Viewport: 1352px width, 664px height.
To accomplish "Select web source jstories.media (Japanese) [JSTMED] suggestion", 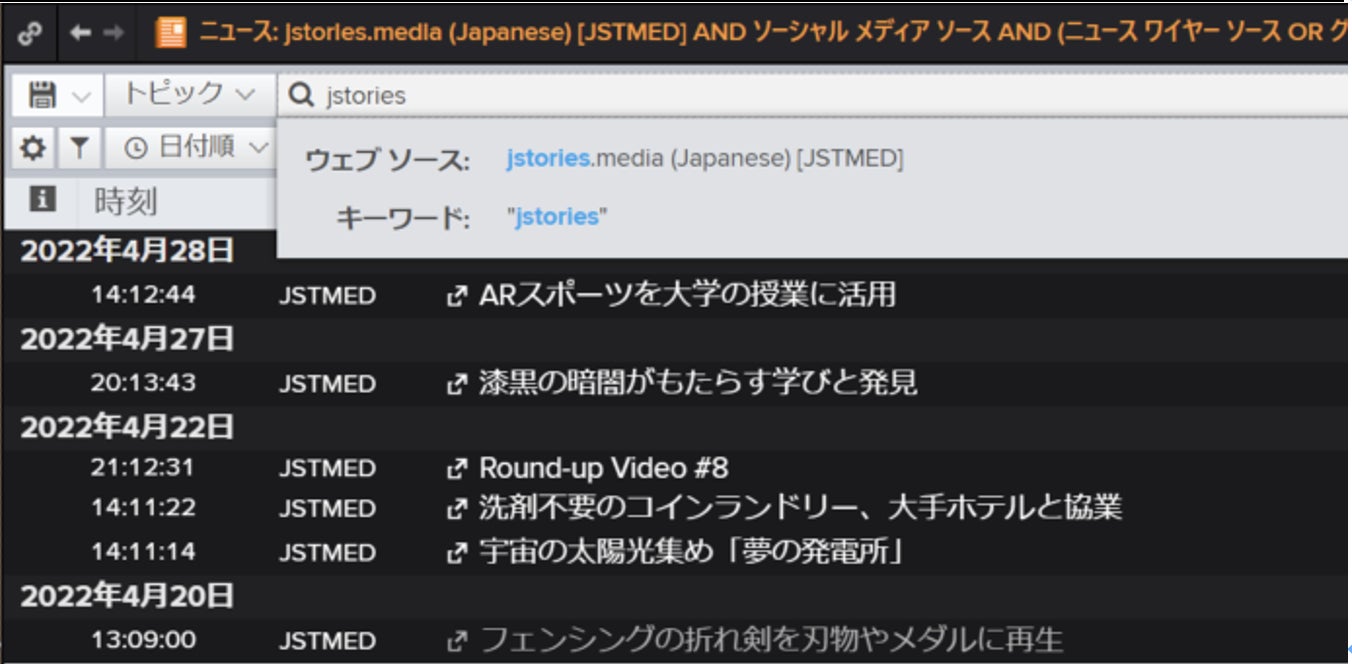I will (705, 159).
